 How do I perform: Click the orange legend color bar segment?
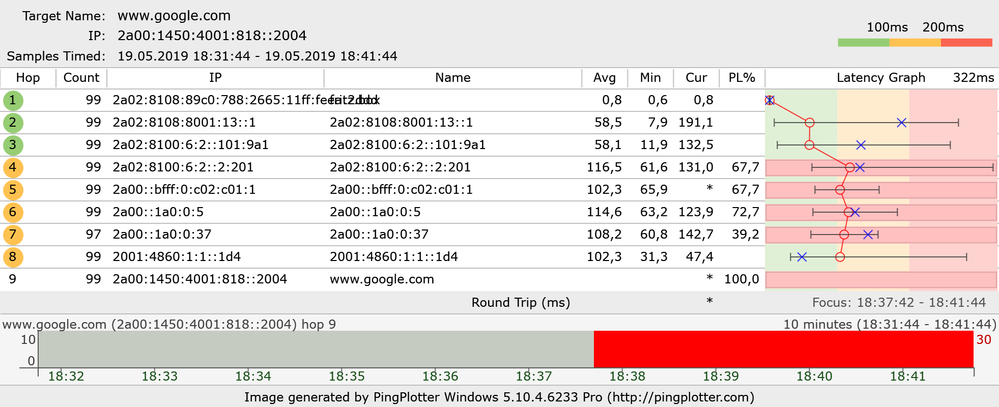(915, 43)
